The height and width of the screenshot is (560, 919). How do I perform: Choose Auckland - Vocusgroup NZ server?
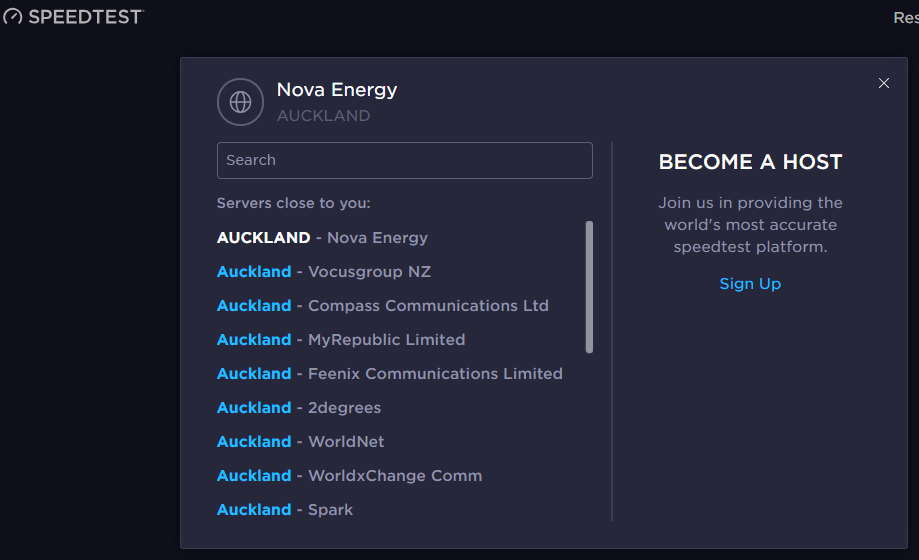(324, 272)
